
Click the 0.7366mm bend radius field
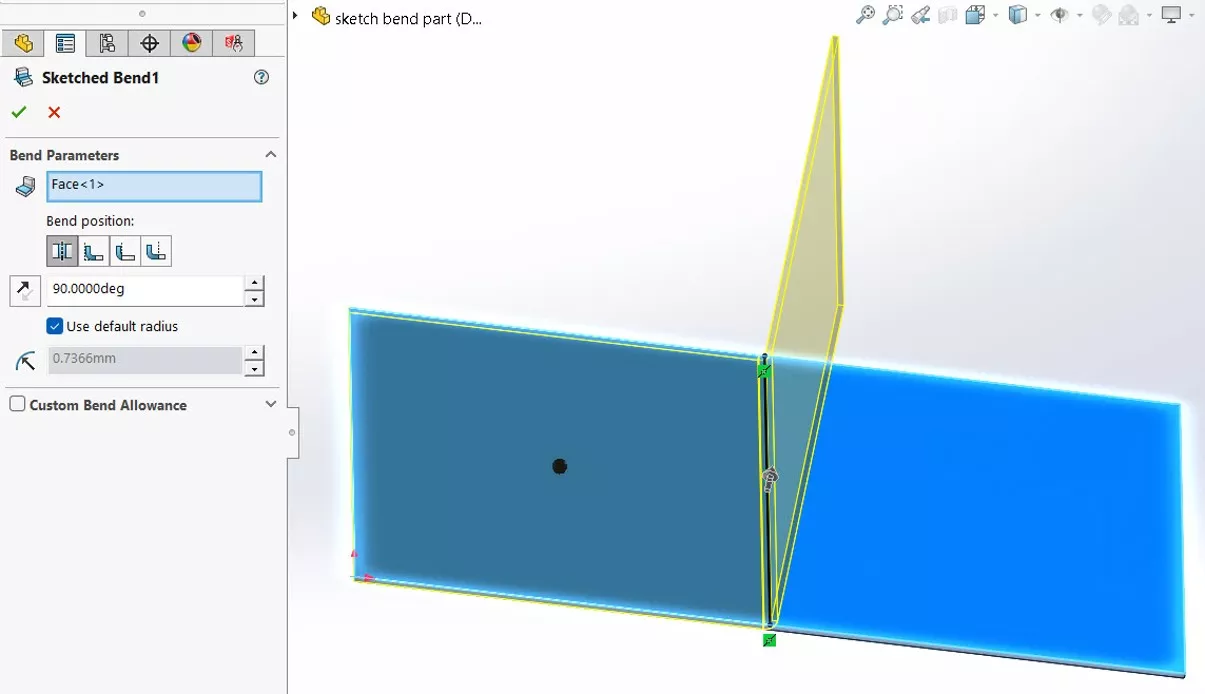pyautogui.click(x=145, y=360)
